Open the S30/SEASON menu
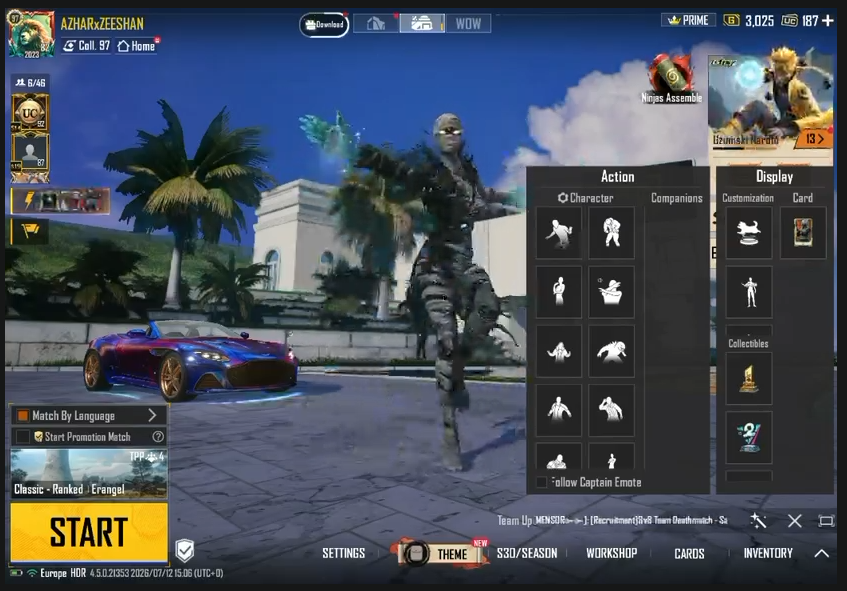847x591 pixels. [527, 553]
